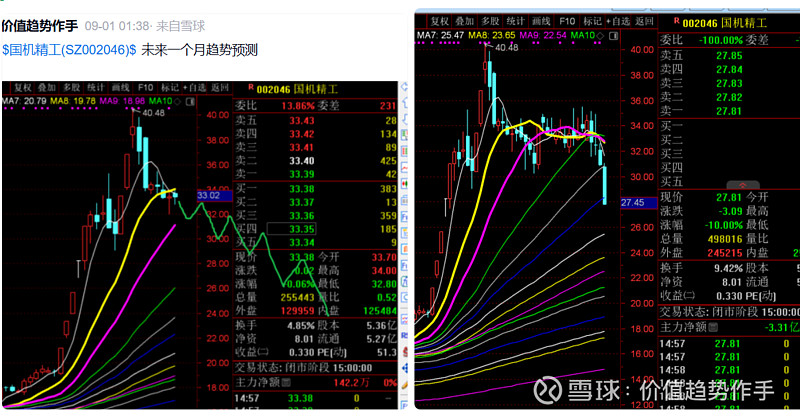Toggle the panel layout icon beside MA10 in the right chart
This screenshot has height=417, width=800.
[614, 36]
